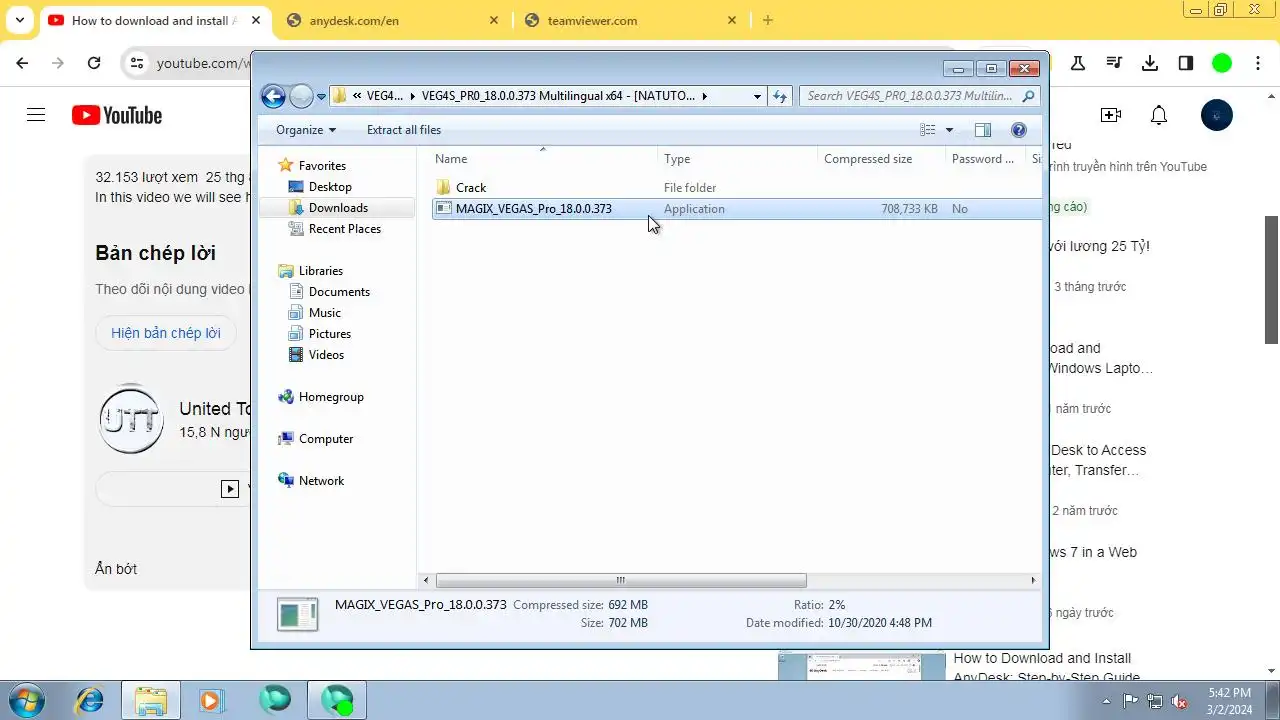Click Extract all files
The image size is (1280, 720).
[x=404, y=130]
